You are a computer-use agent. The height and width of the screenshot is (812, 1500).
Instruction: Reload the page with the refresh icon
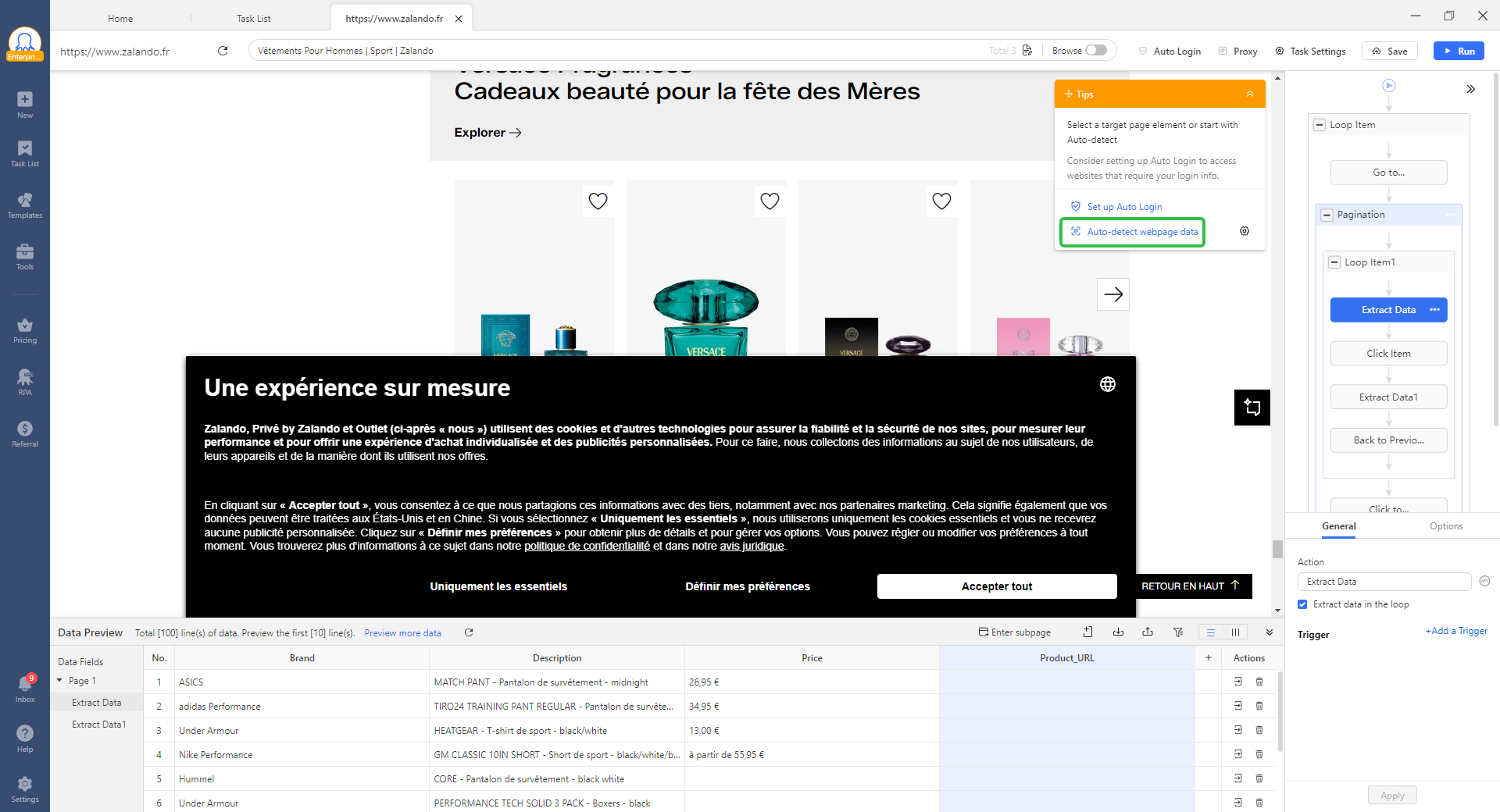[223, 51]
